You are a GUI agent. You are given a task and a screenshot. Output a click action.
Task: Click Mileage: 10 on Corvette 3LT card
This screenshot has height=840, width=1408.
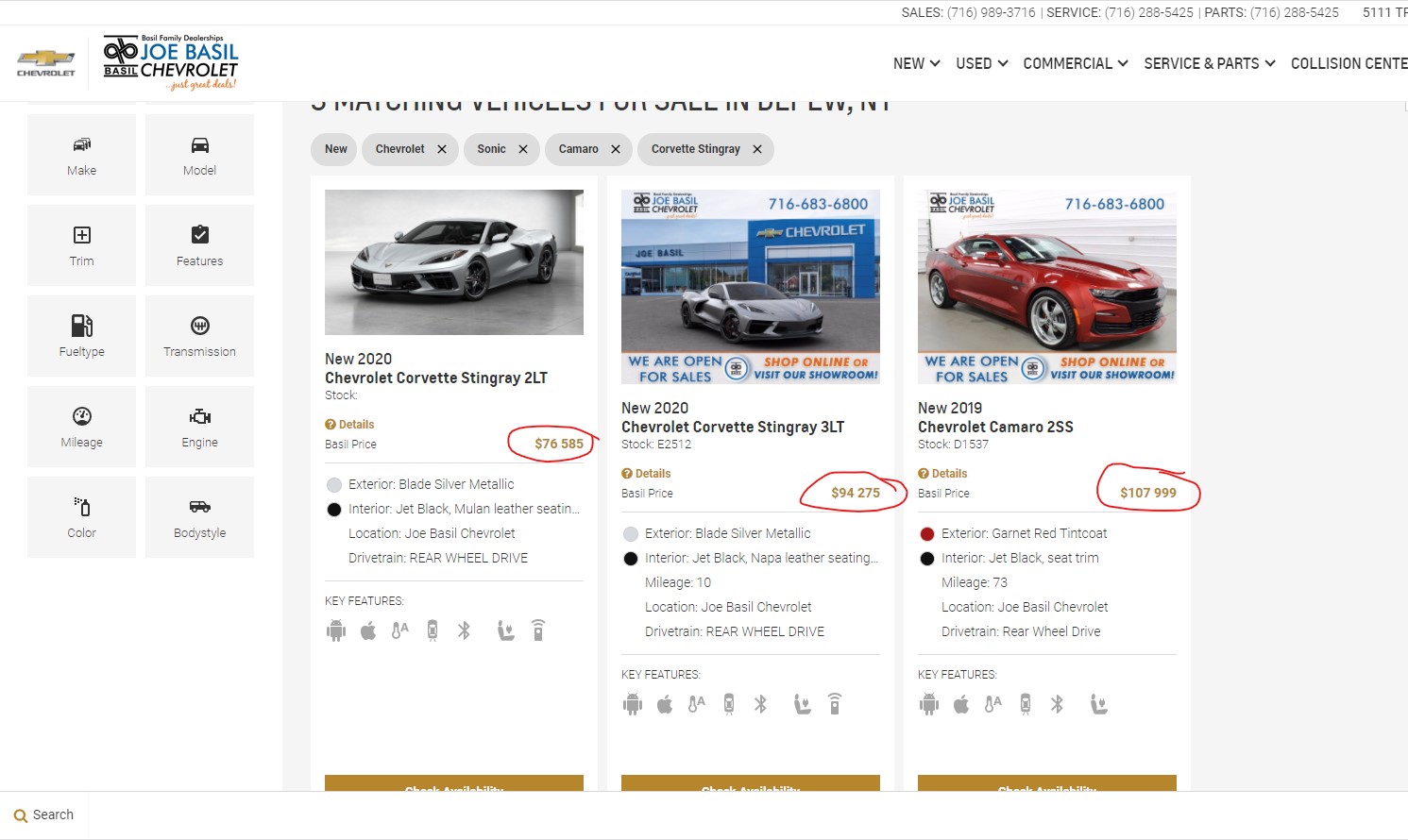[x=678, y=583]
